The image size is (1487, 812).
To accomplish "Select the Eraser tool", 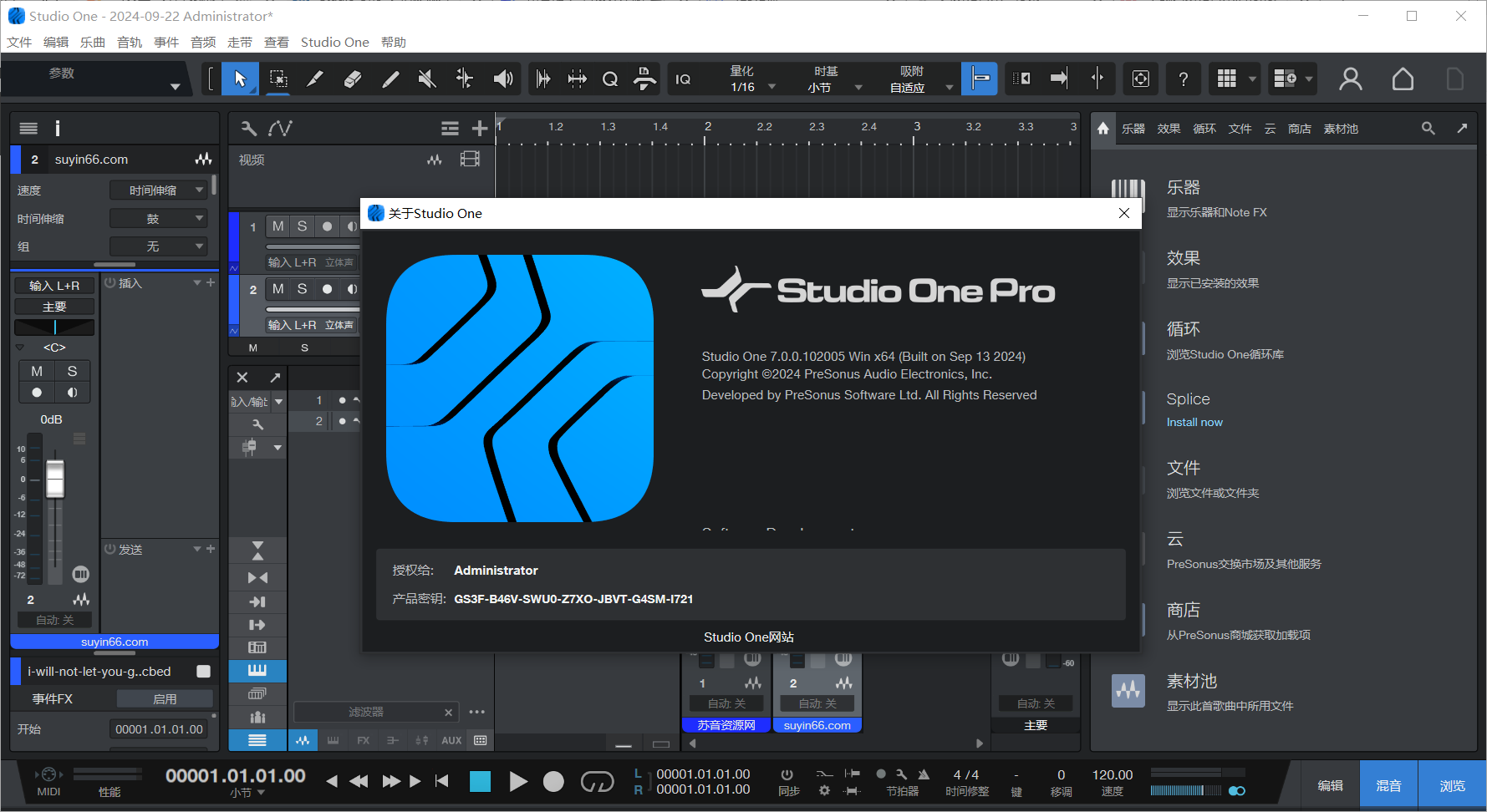I will pos(353,79).
